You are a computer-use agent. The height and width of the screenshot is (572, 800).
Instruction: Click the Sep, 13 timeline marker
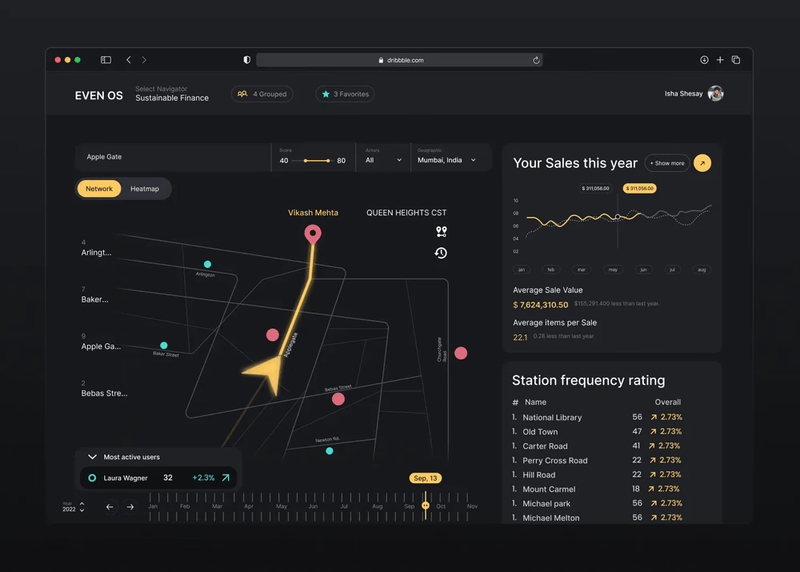pyautogui.click(x=426, y=478)
